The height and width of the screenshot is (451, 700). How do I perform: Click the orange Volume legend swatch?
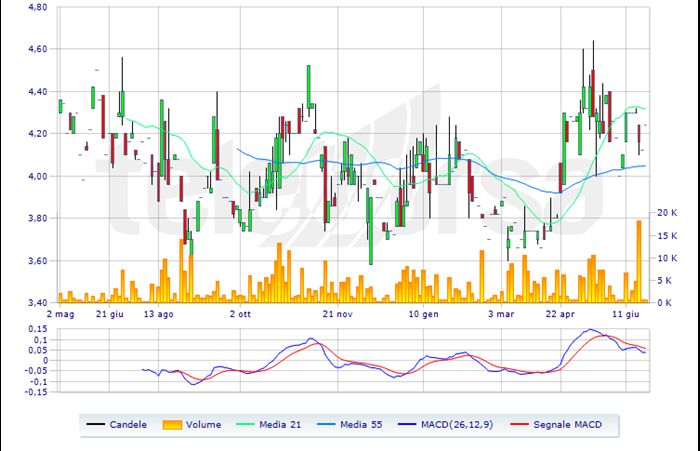coord(172,425)
